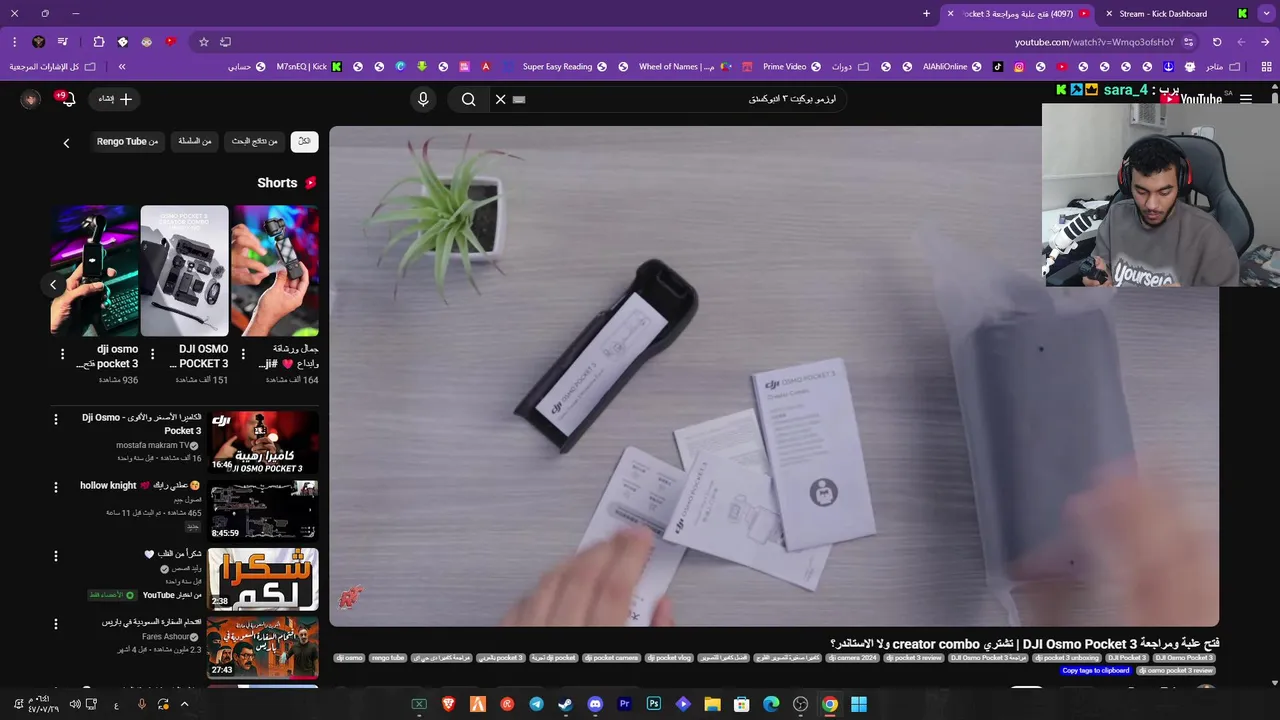Expand the tab search dropdown chevron
Screen dimensions: 1280x720
(x=1266, y=14)
